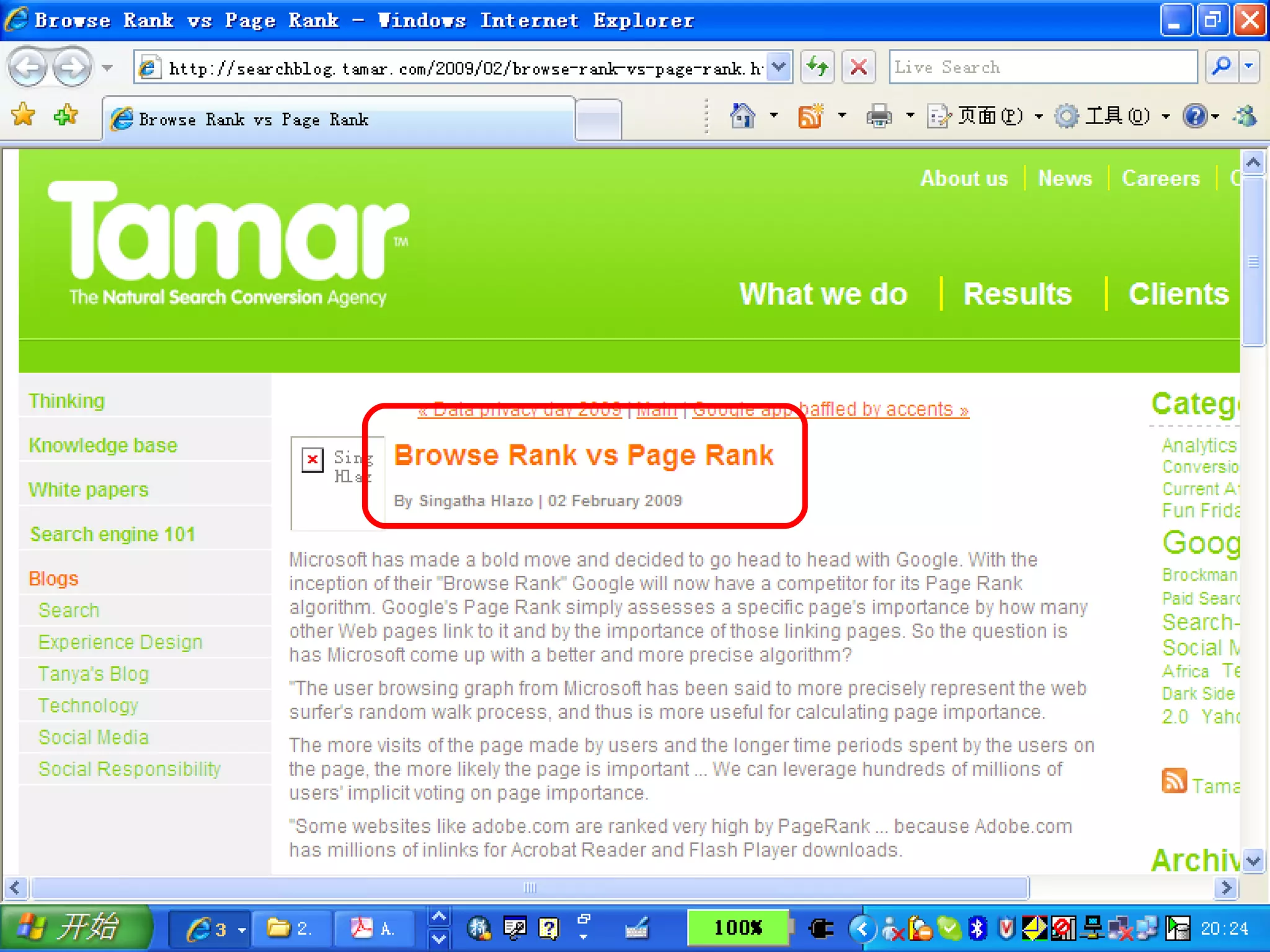Screen dimensions: 1270x952
Task: Click the Print toolbar icon
Action: 879,116
